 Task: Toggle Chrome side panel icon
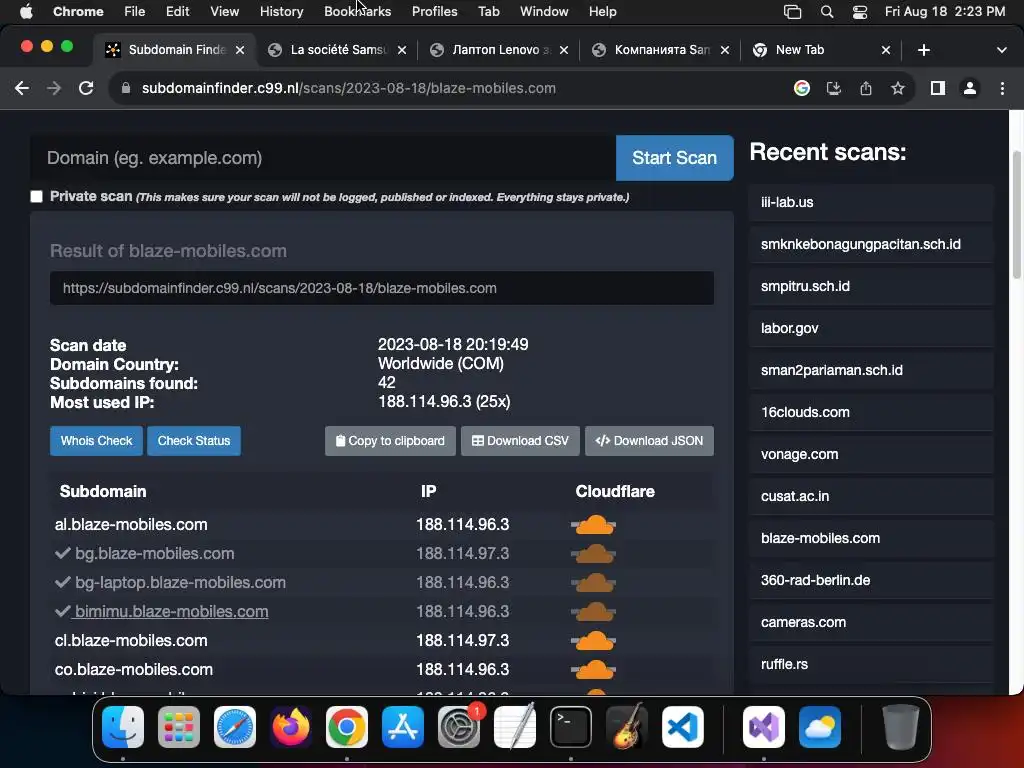(x=938, y=88)
